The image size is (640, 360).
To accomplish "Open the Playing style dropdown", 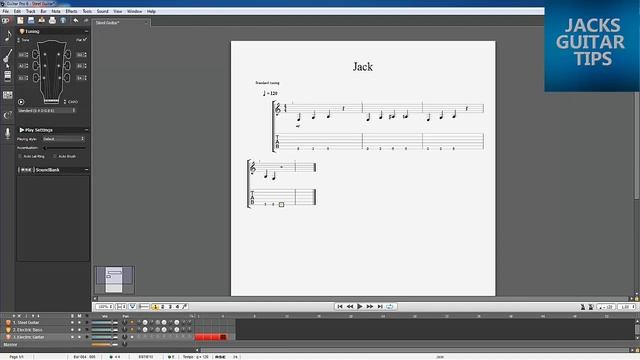I will pos(63,139).
